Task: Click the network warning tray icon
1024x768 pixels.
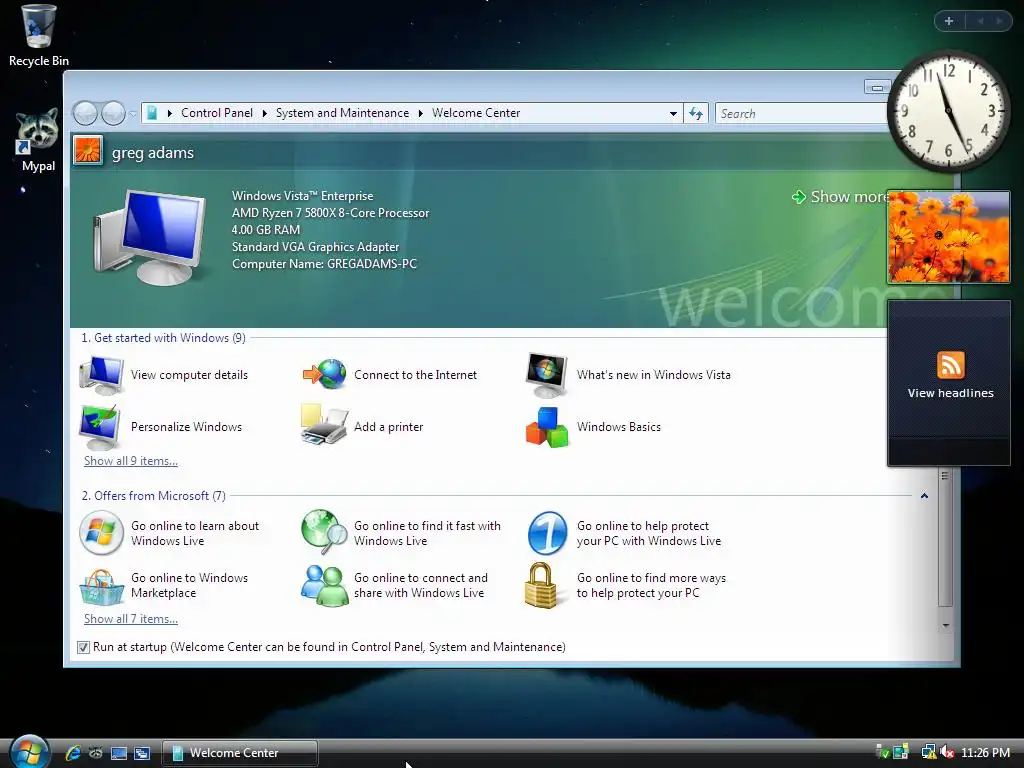Action: [x=928, y=752]
